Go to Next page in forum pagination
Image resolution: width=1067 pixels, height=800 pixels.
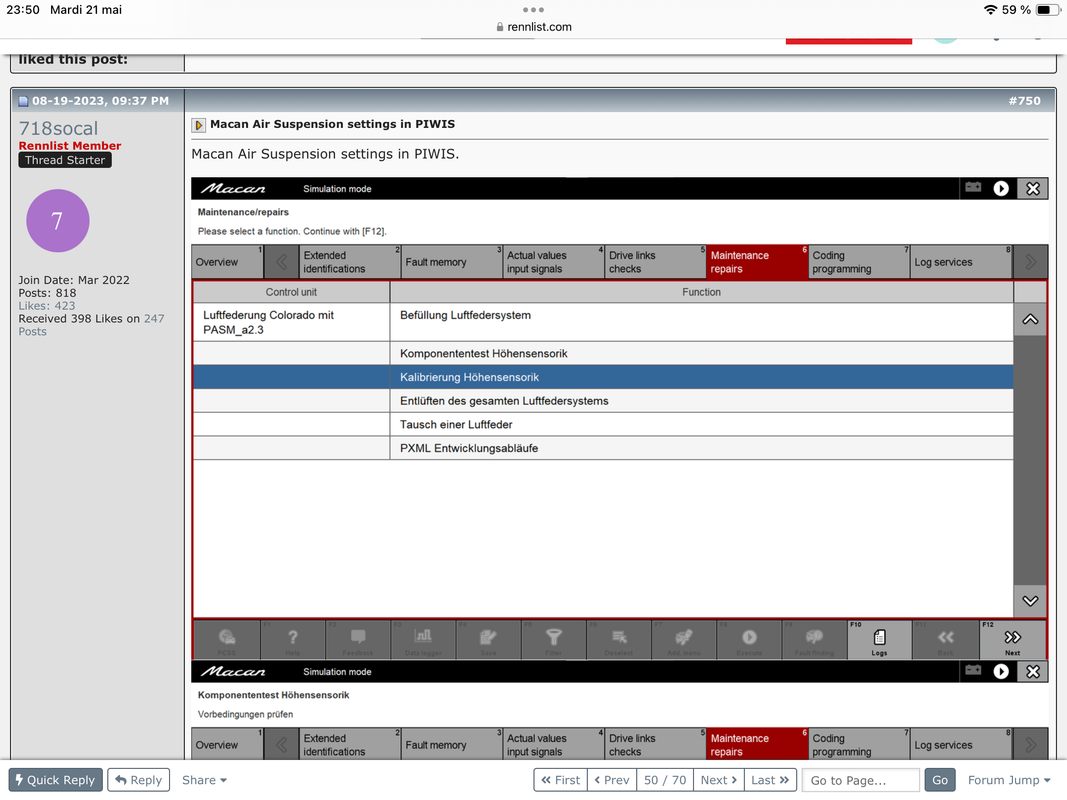pyautogui.click(x=719, y=780)
